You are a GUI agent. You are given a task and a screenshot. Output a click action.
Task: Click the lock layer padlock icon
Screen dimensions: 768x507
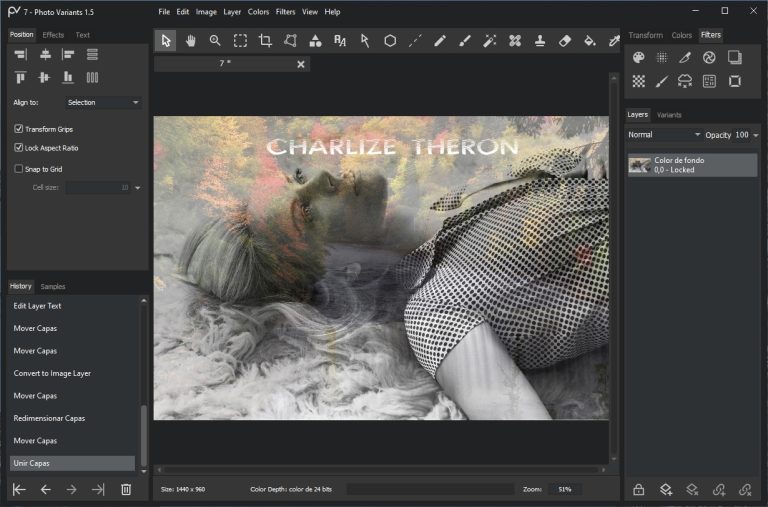638,489
